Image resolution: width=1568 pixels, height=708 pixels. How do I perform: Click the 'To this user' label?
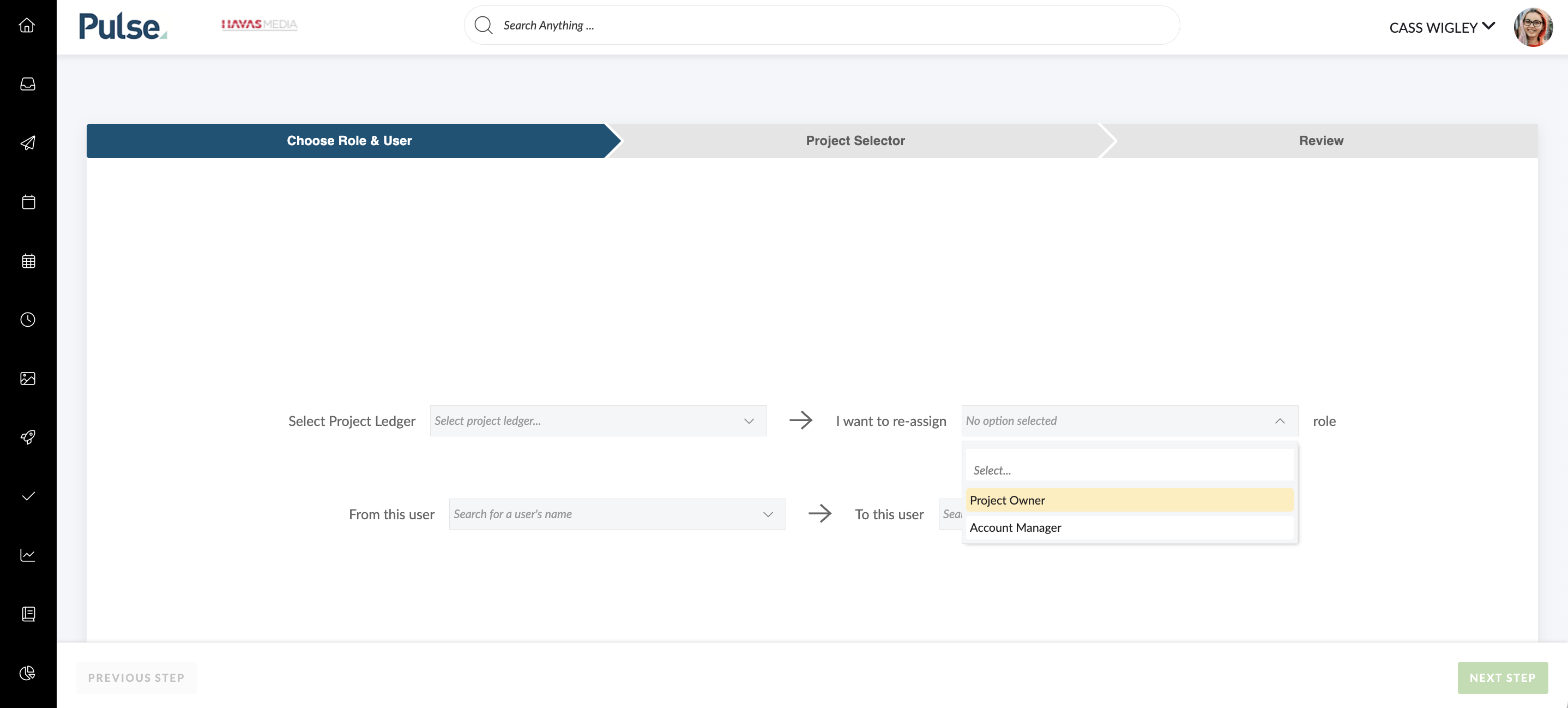tap(889, 514)
